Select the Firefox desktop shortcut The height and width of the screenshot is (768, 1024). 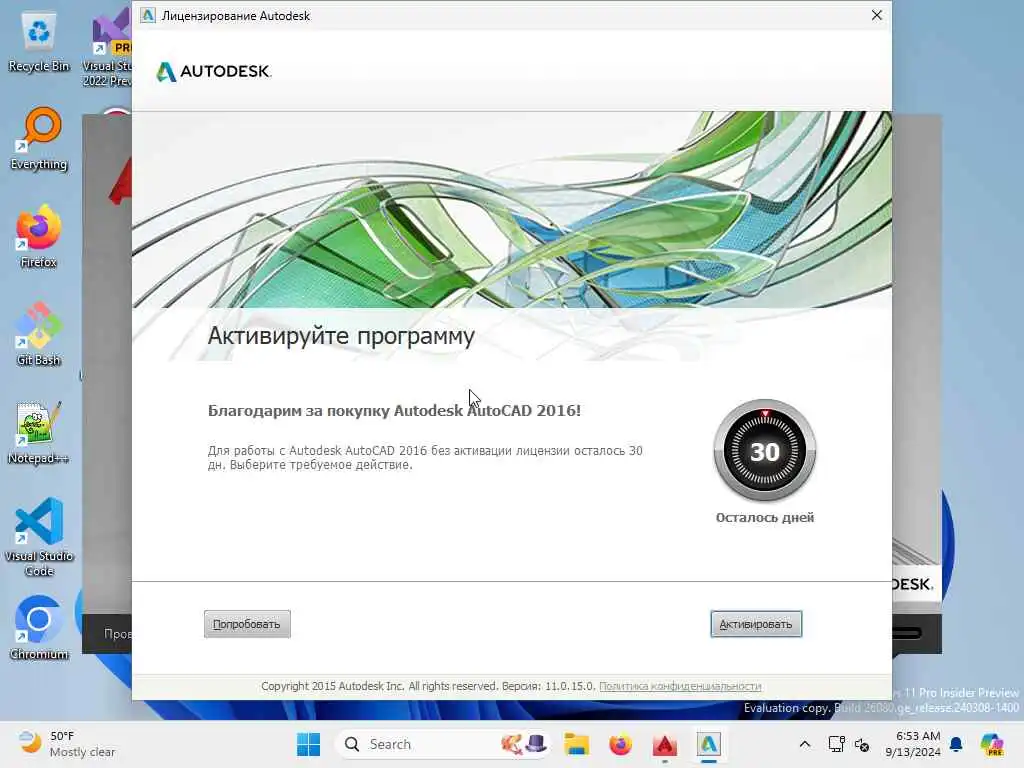(39, 237)
